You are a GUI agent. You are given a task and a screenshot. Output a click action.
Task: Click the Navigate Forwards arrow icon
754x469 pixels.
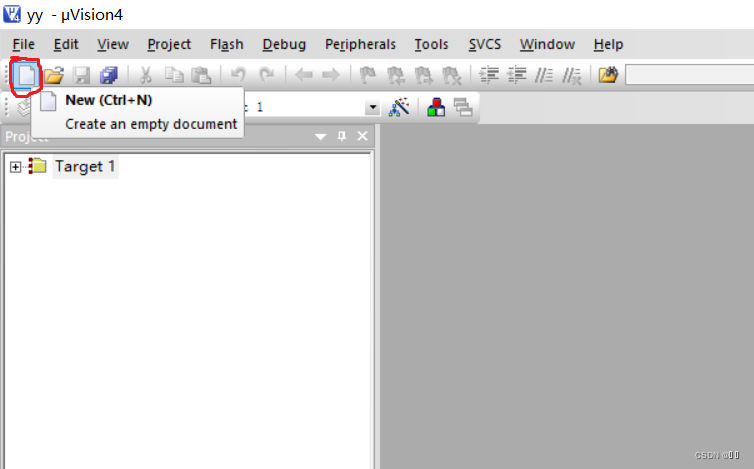(331, 75)
